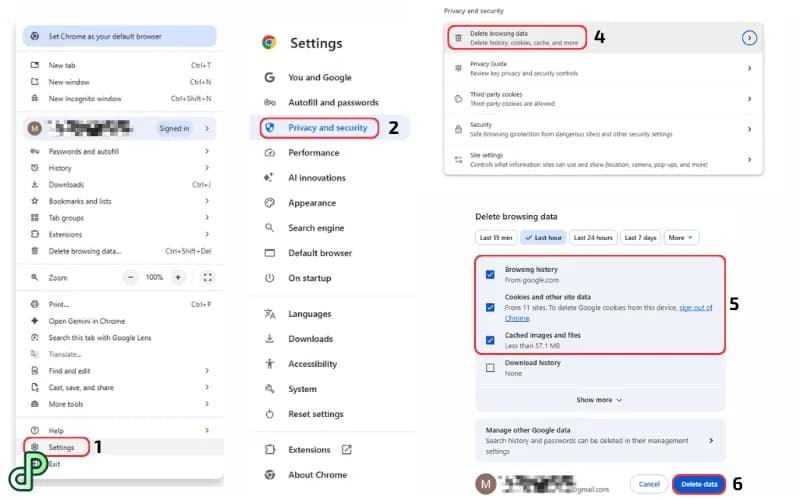Open Manage other Google data chevron
This screenshot has width=800, height=500.
711,440
